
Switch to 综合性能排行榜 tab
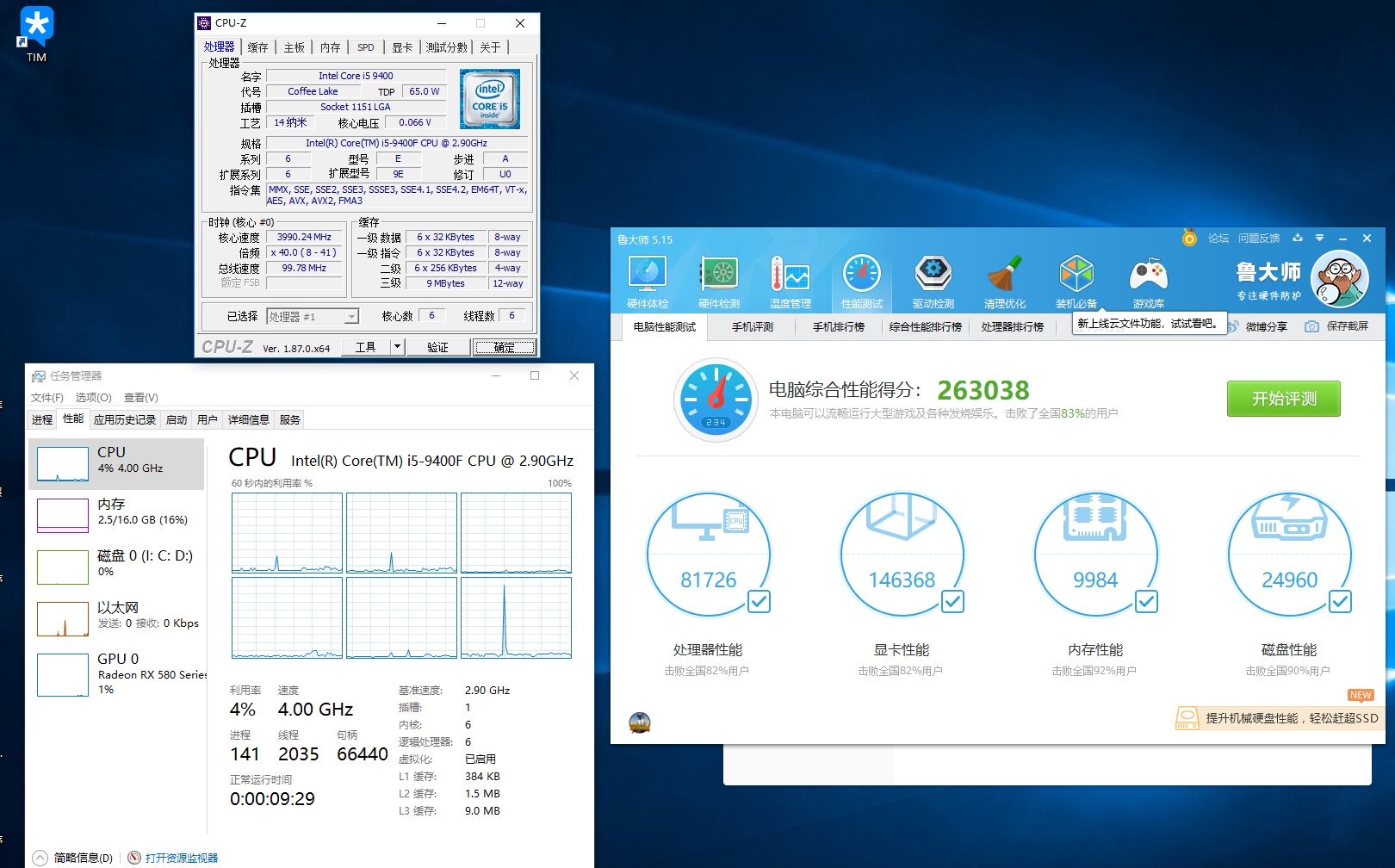pyautogui.click(x=926, y=327)
